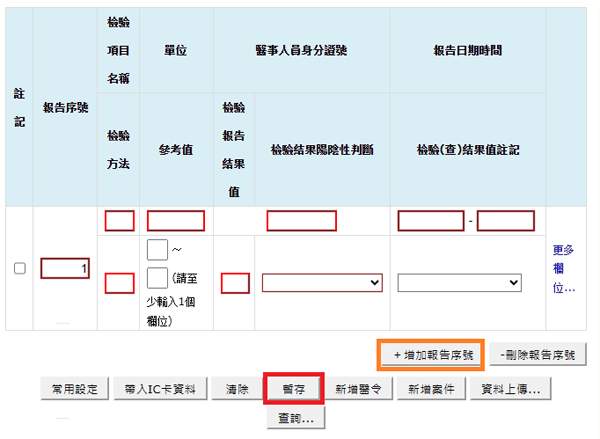
Task: Click the +增加報告序號 button
Action: click(x=432, y=355)
